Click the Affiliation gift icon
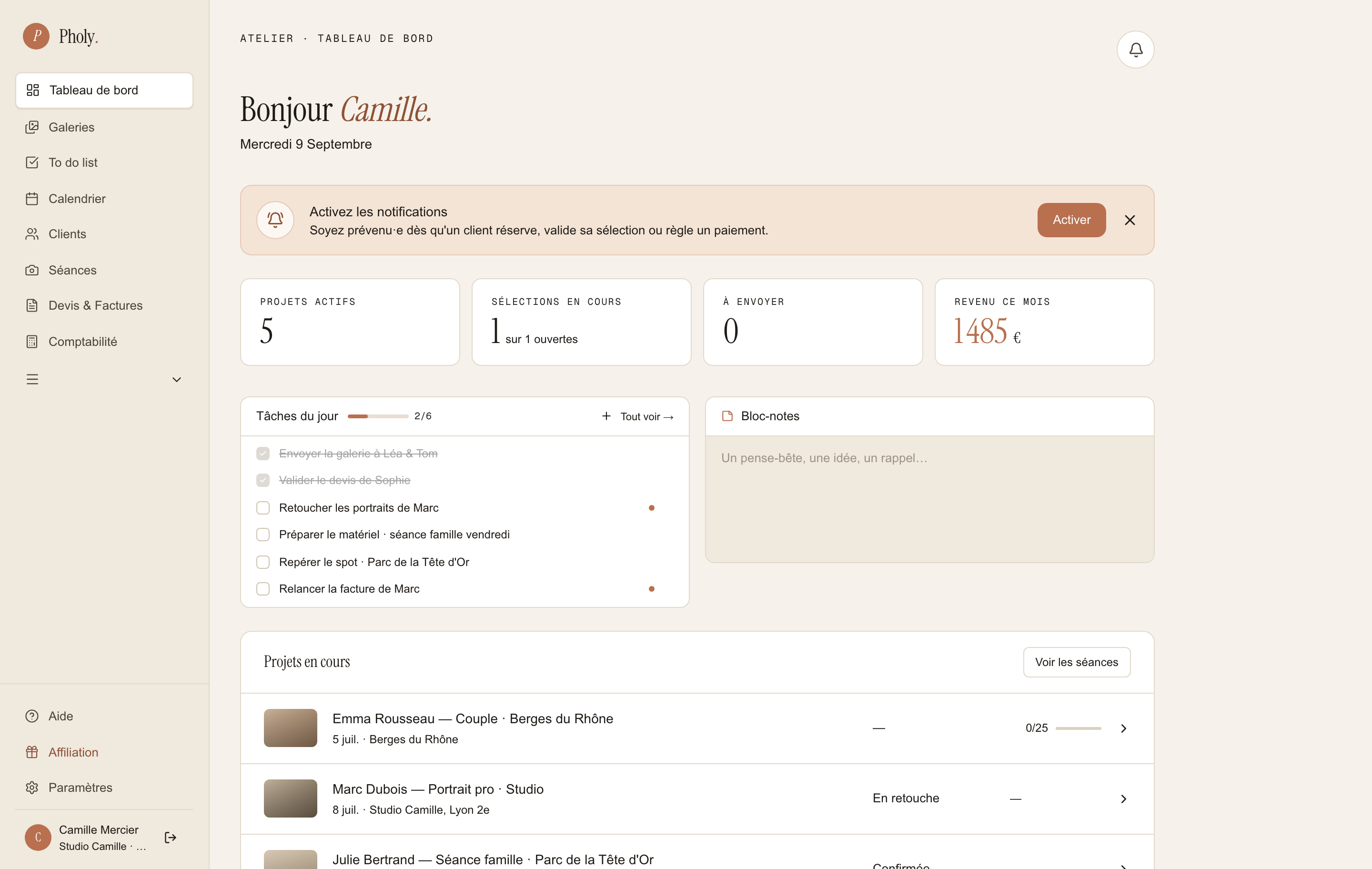The height and width of the screenshot is (869, 1372). click(32, 752)
